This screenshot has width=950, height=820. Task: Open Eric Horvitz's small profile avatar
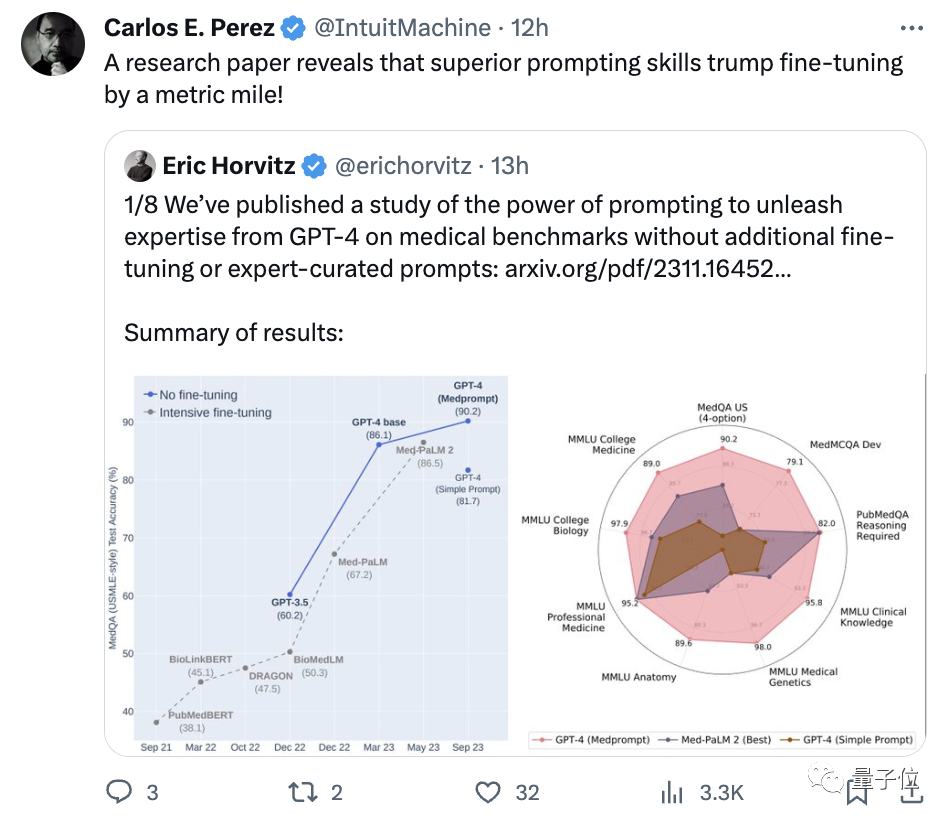pyautogui.click(x=139, y=165)
